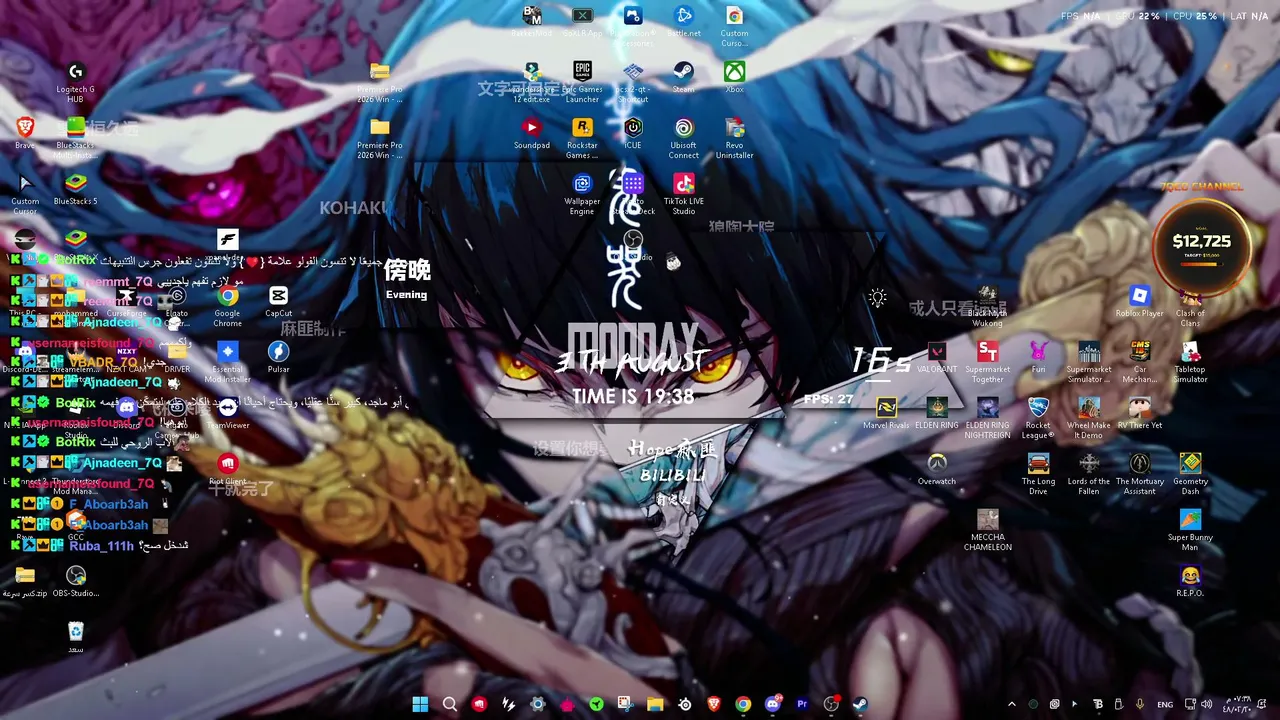Screen dimensions: 1280x720
Task: Open the BakkesMod desktop shortcut
Action: (x=532, y=23)
